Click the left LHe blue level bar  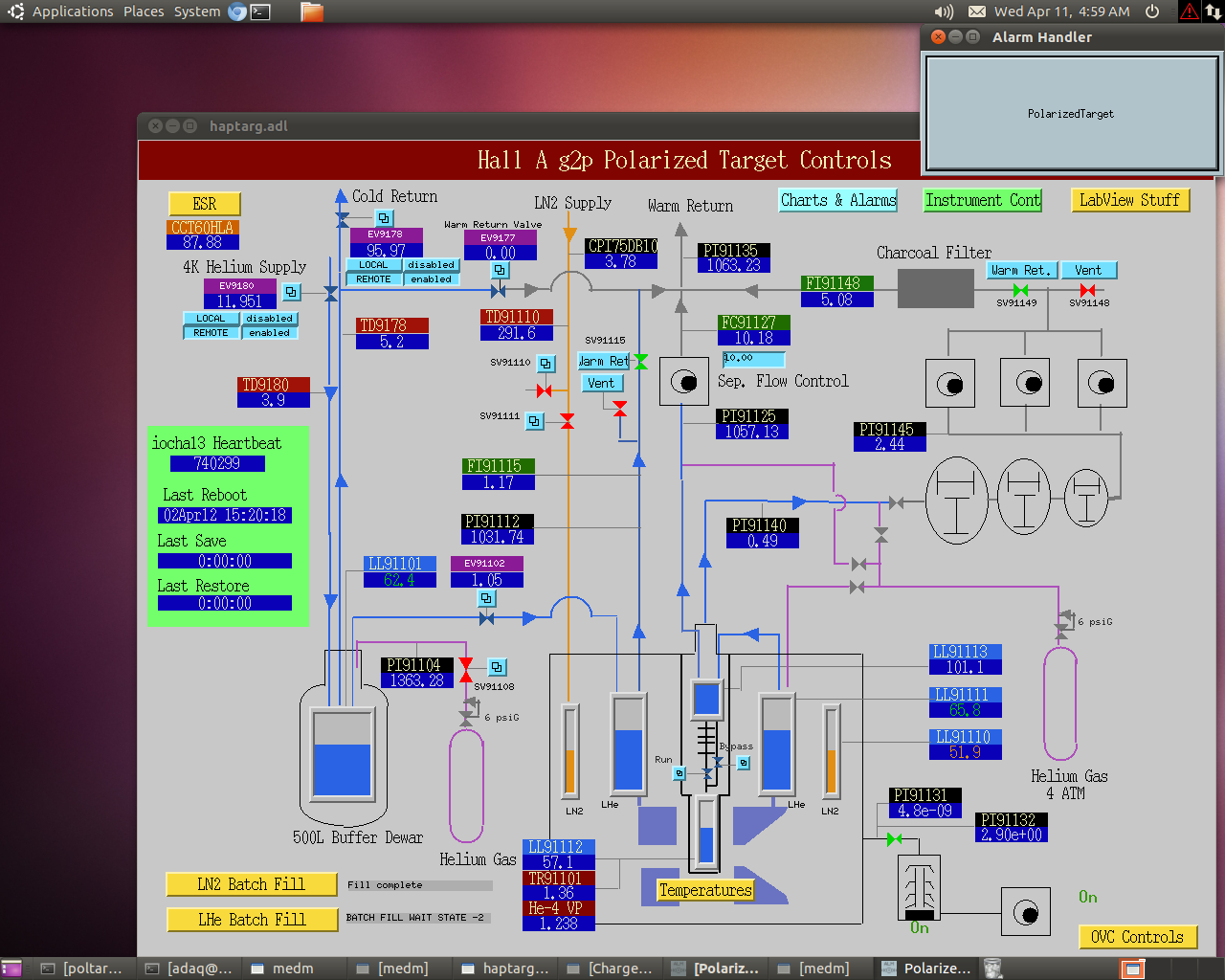point(628,743)
